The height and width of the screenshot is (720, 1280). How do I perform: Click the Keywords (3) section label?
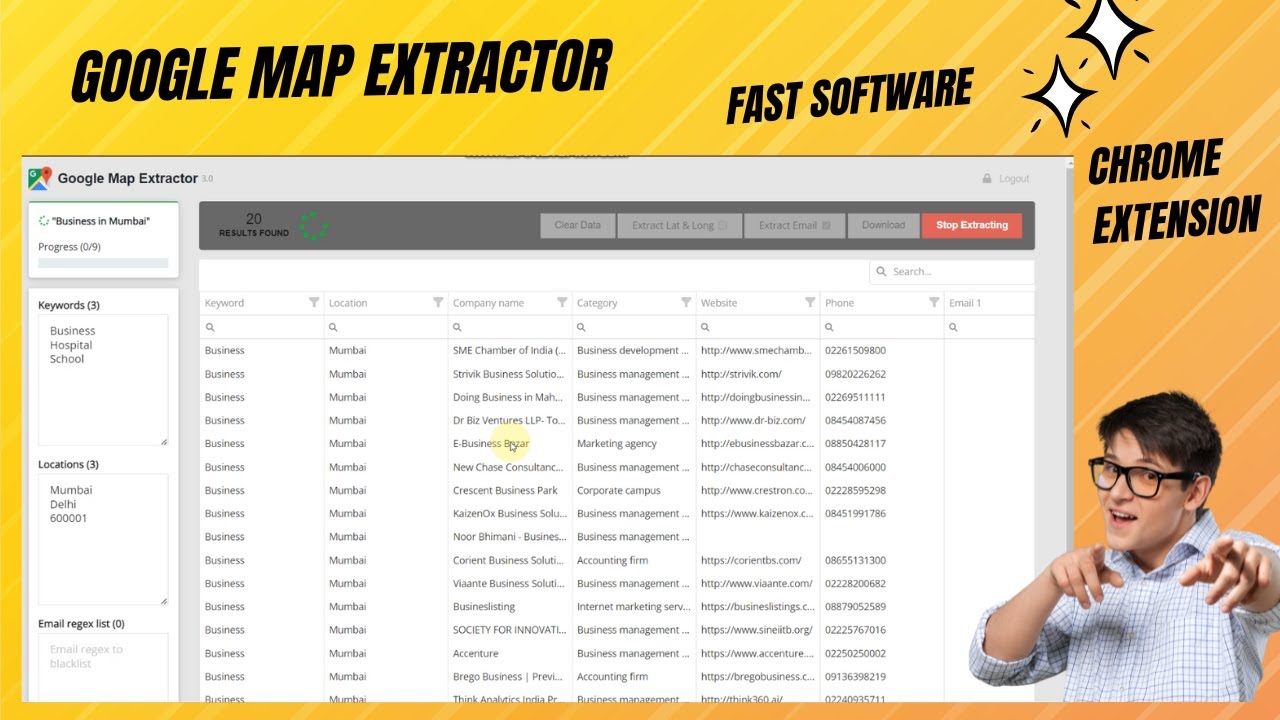(x=69, y=305)
